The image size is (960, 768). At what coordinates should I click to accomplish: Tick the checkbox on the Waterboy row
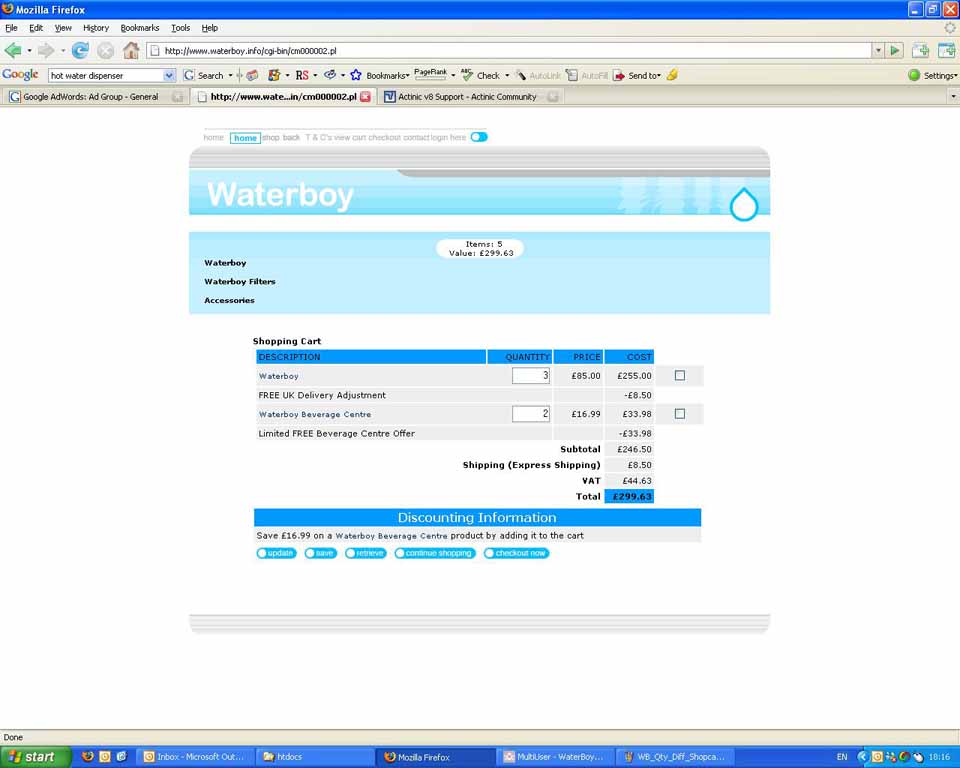click(x=680, y=375)
